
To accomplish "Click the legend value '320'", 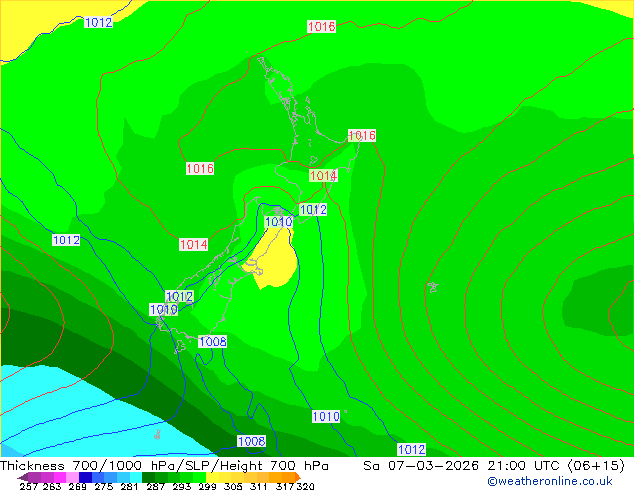I will [x=305, y=486].
